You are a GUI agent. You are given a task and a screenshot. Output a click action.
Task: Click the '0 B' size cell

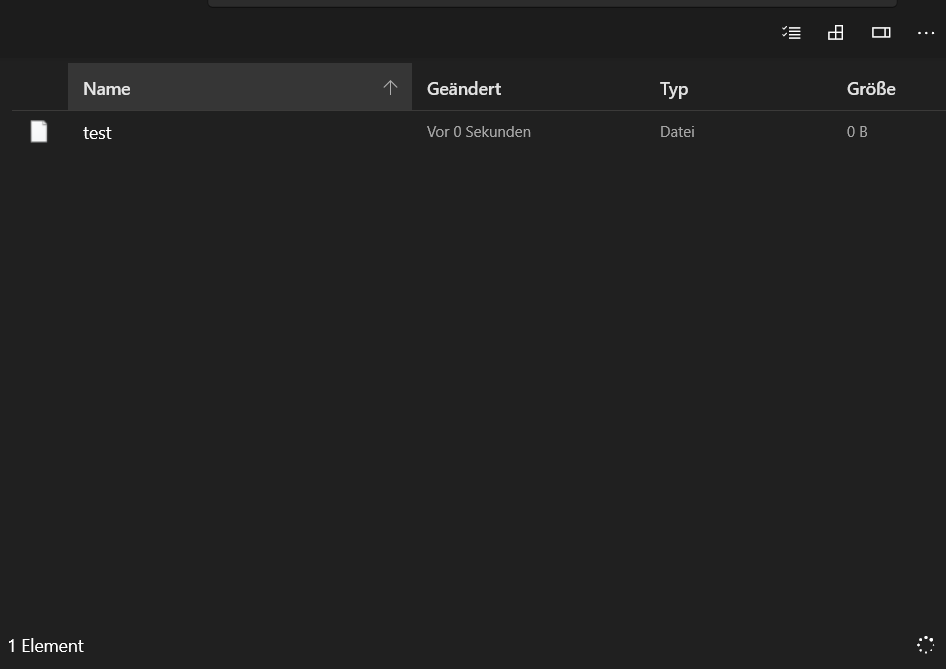coord(857,132)
